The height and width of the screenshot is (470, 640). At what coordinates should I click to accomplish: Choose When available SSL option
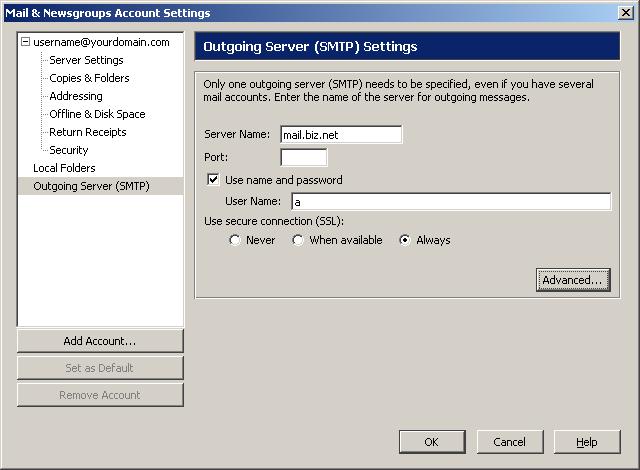[x=298, y=240]
